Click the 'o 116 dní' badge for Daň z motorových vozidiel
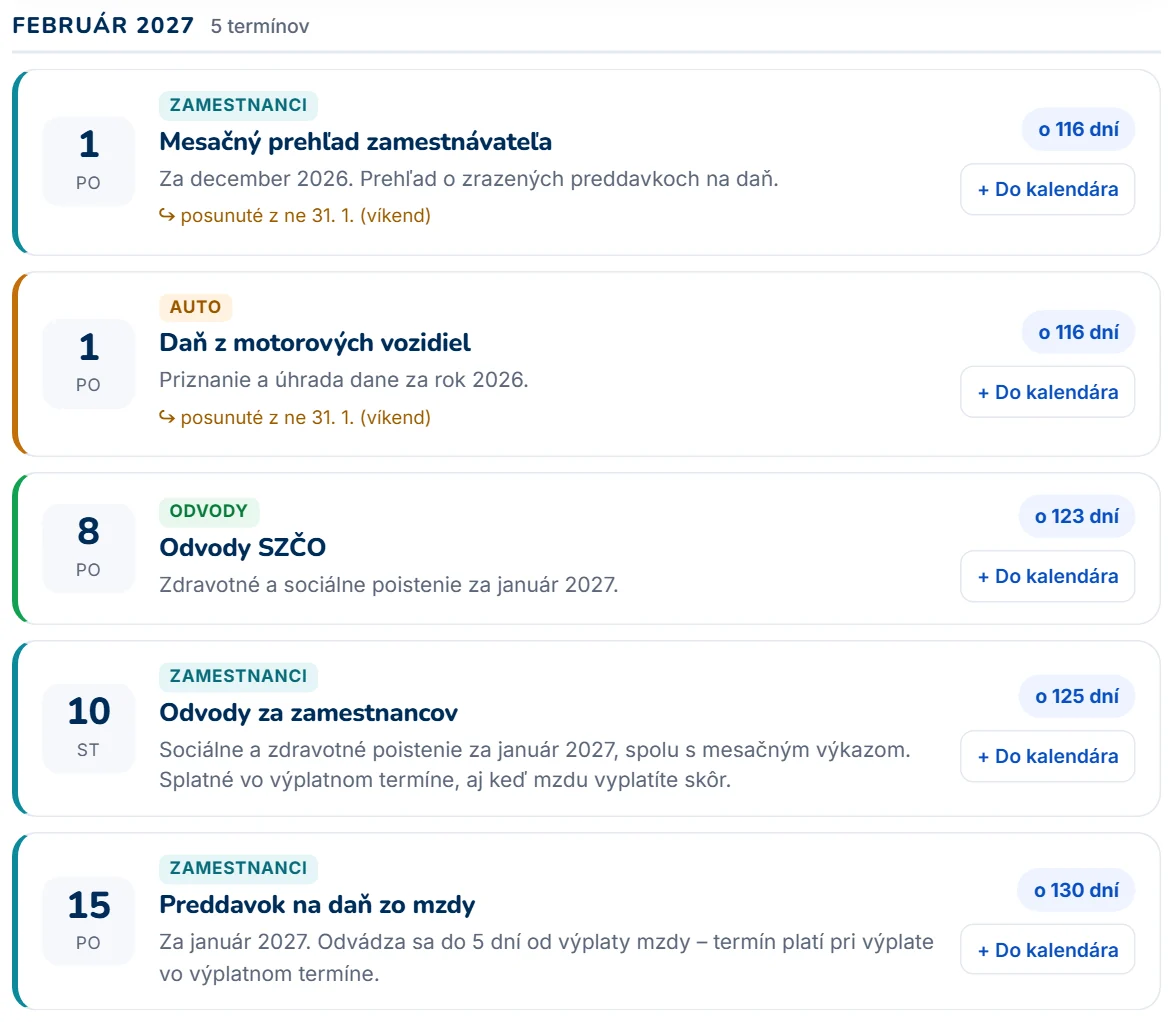 (1078, 332)
